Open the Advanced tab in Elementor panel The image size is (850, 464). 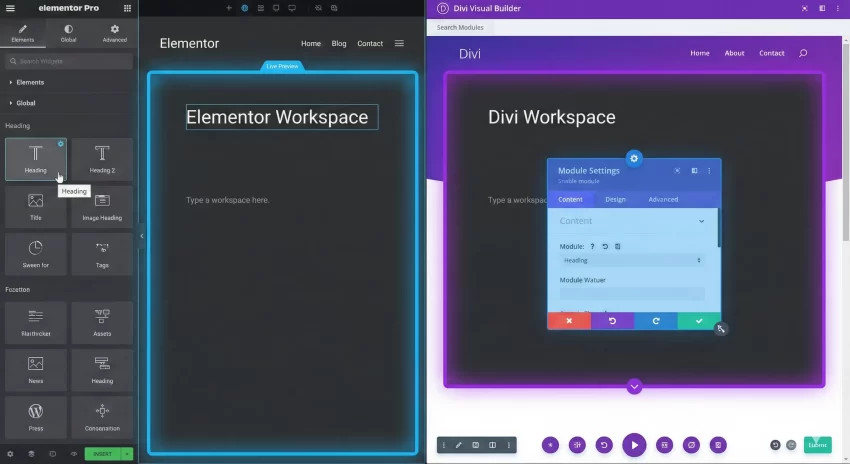114,33
